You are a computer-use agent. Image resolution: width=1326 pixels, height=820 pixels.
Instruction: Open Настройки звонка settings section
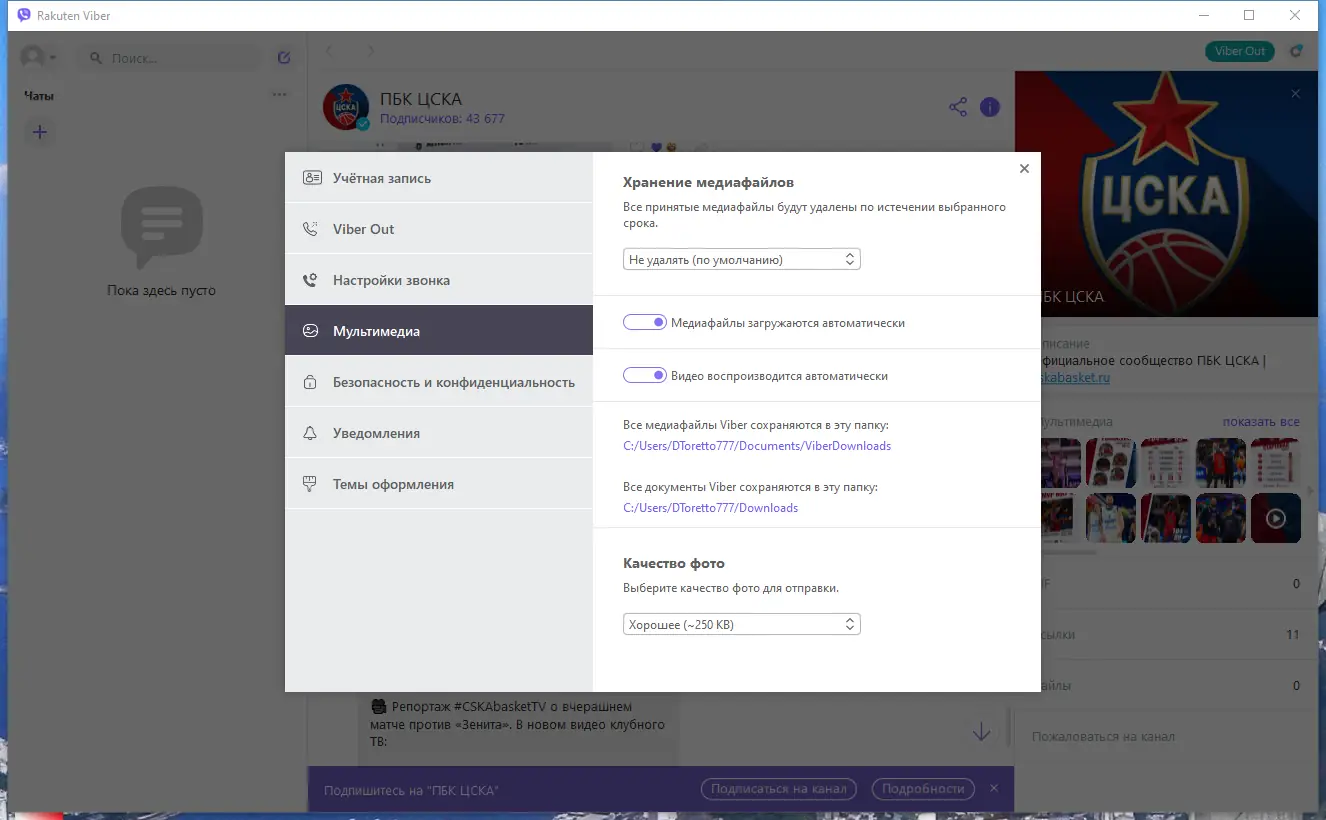click(438, 280)
